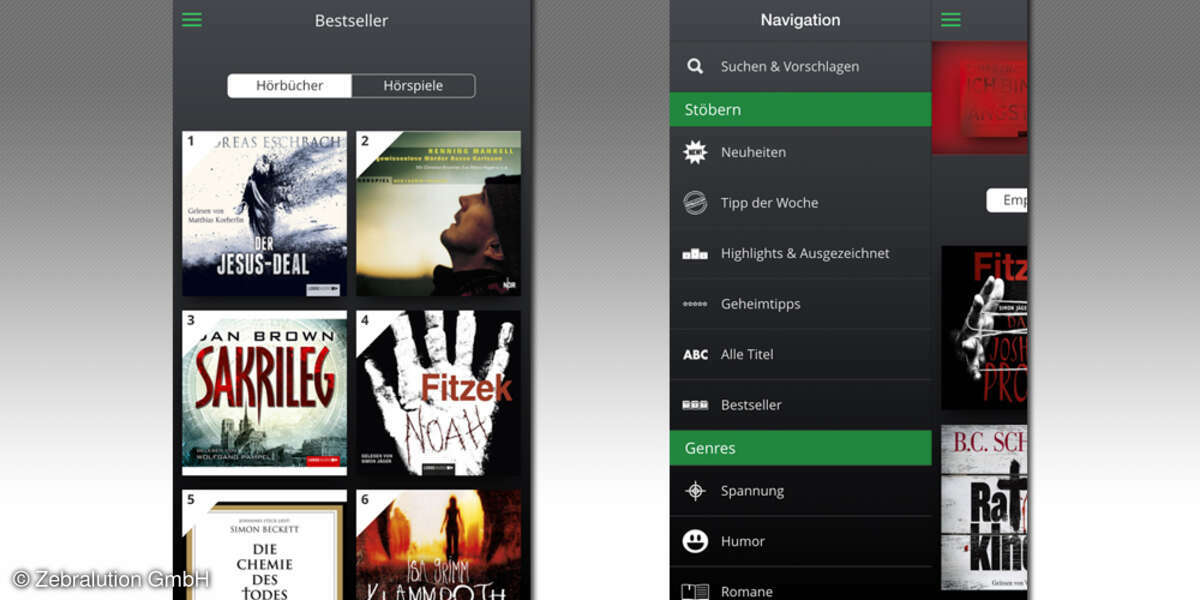Screen dimensions: 1200x600
Task: Tap green hamburger icon beside Navigation panel
Action: [x=951, y=20]
